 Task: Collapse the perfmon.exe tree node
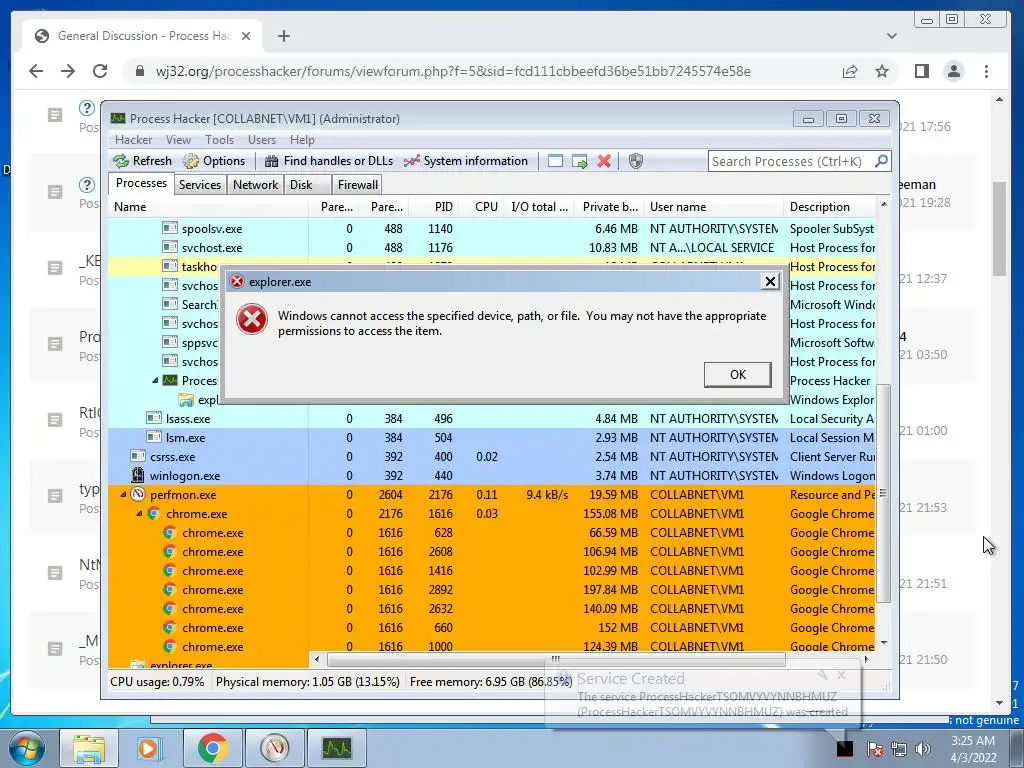tap(123, 494)
